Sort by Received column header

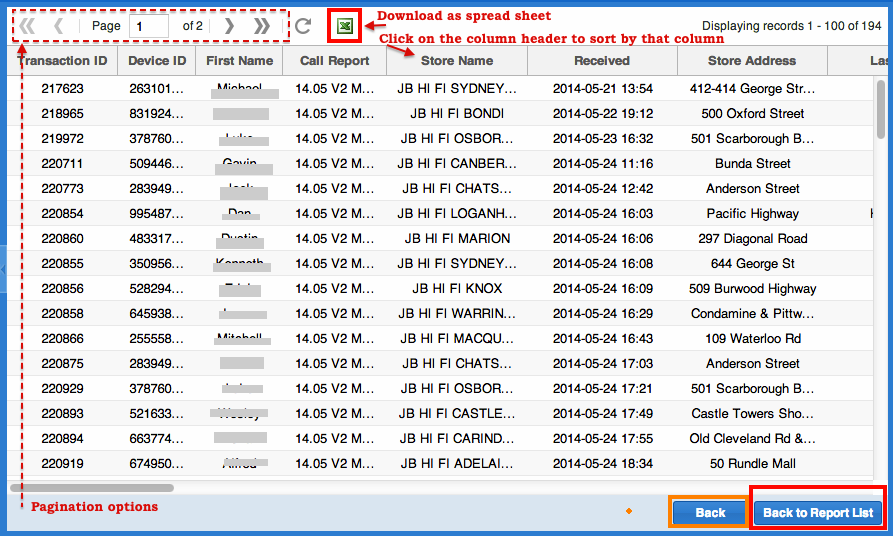(602, 61)
